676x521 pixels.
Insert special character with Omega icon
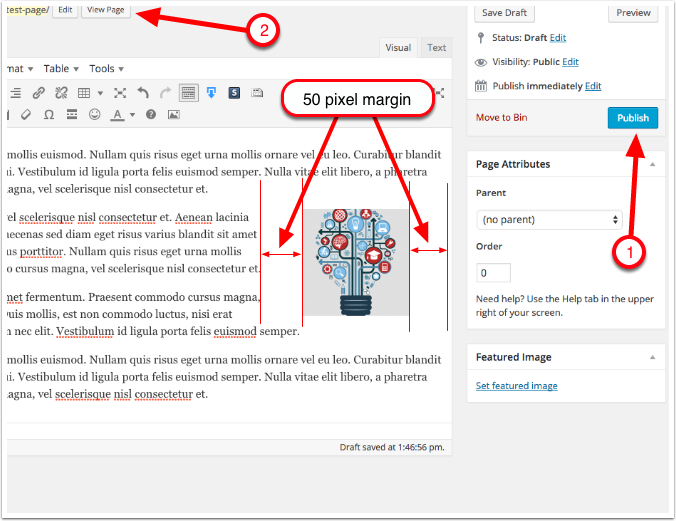[x=49, y=115]
